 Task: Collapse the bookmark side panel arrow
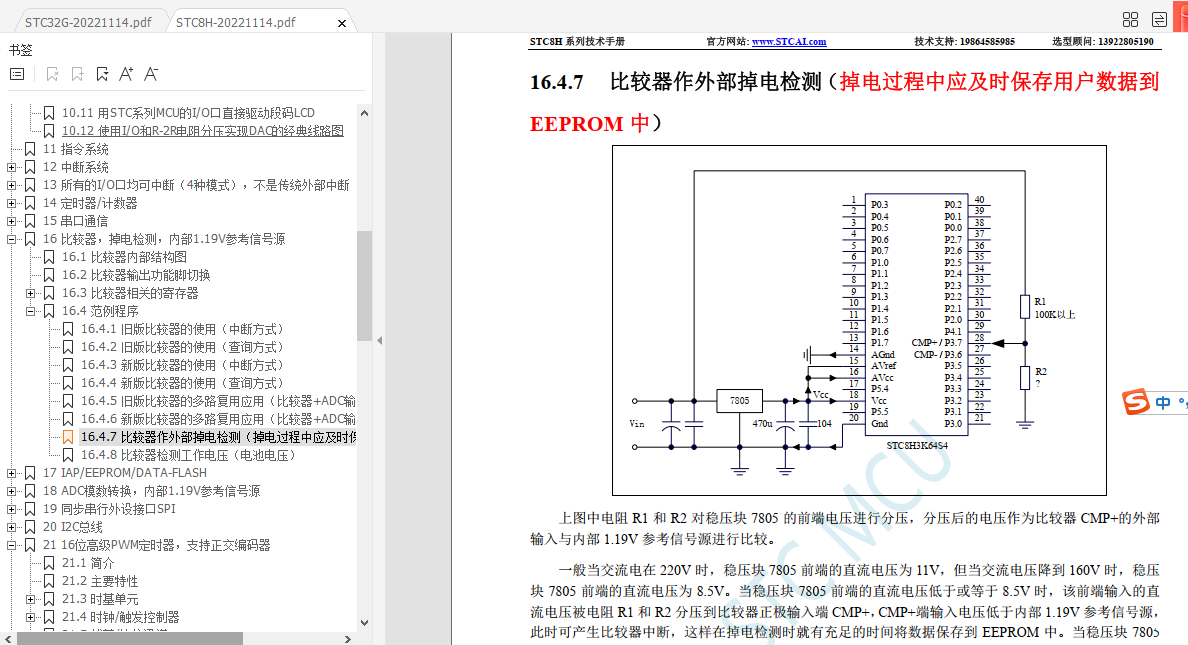380,340
